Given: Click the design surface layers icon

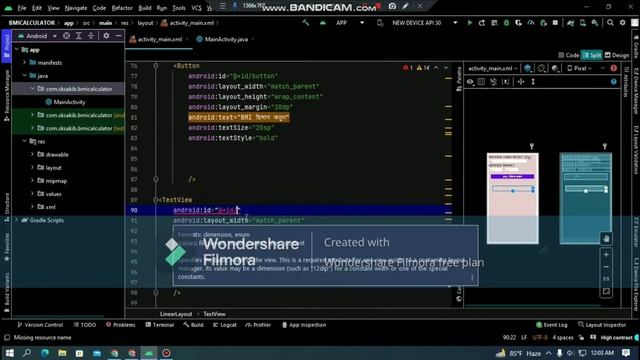Looking at the screenshot, I should 528,68.
